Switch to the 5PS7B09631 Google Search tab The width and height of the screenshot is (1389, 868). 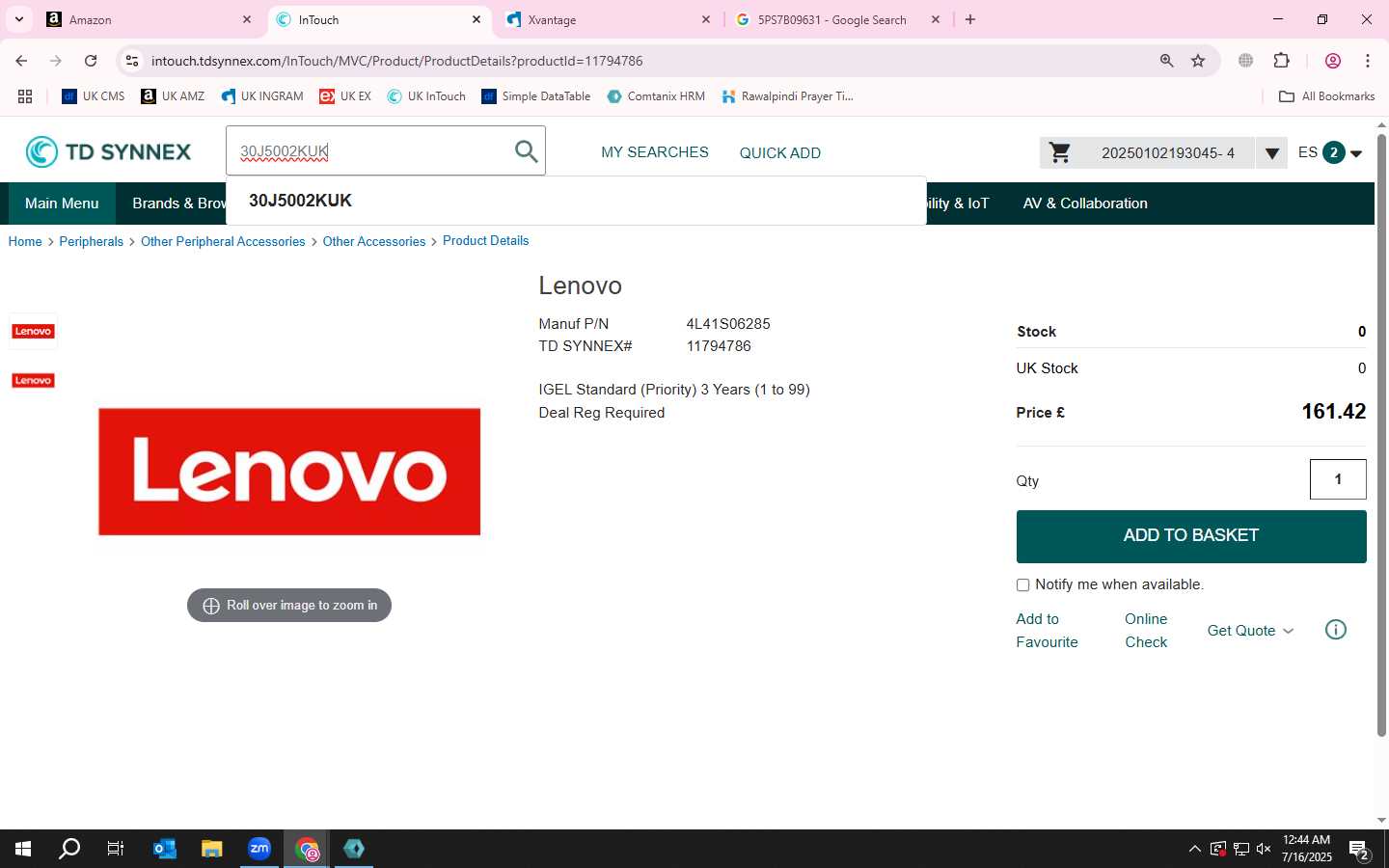[837, 19]
